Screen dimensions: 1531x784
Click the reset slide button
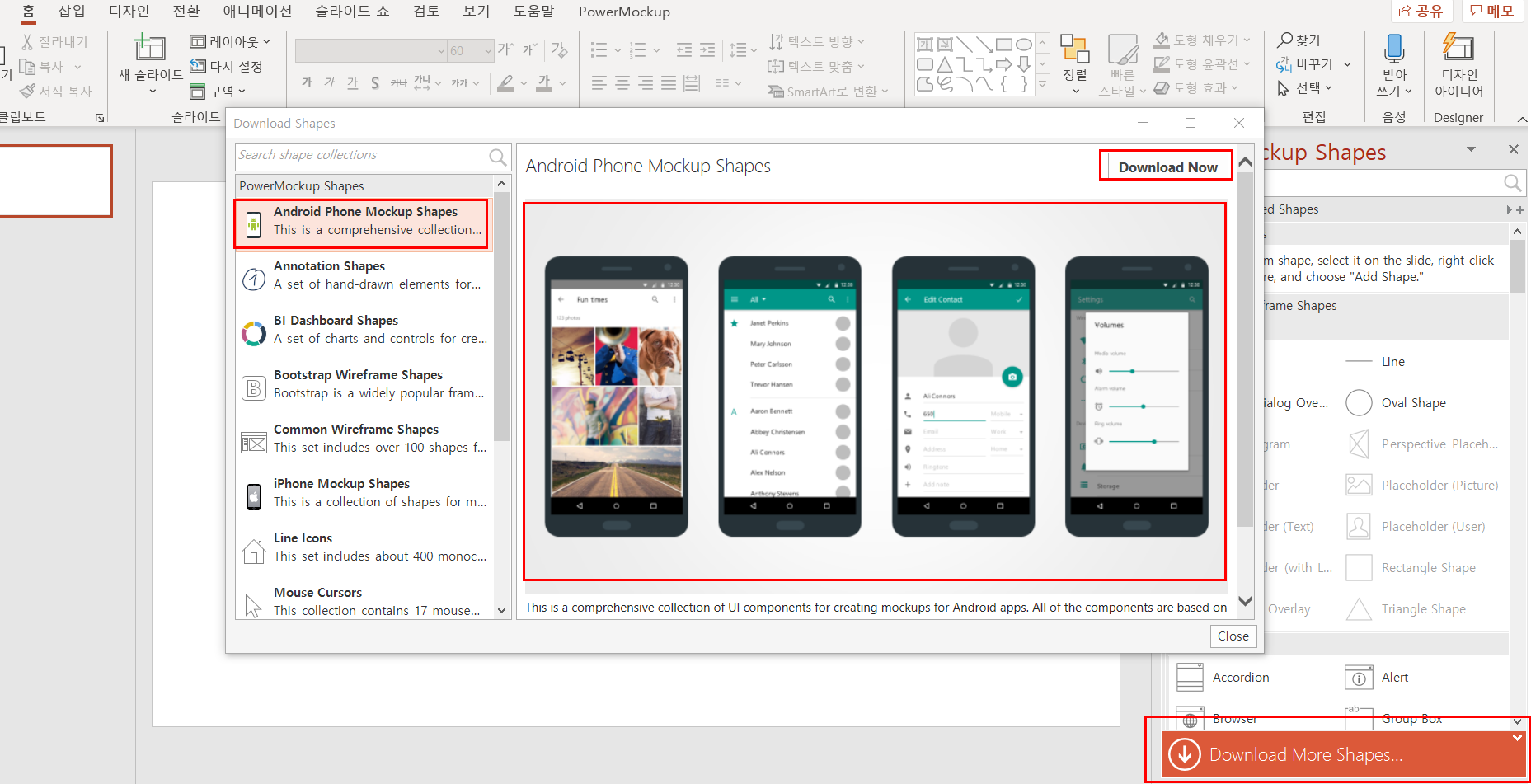(x=225, y=66)
